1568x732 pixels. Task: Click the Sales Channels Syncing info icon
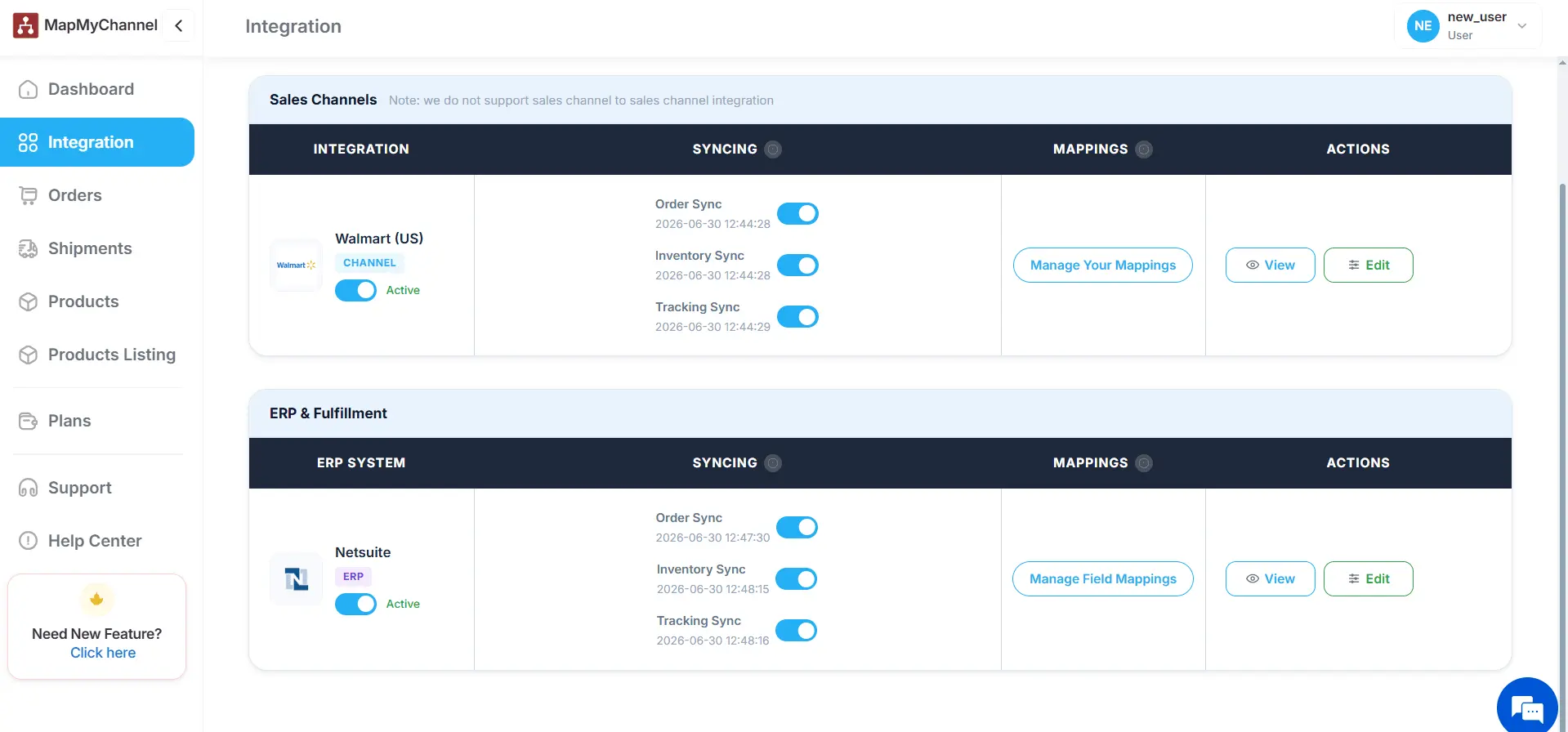click(x=773, y=150)
